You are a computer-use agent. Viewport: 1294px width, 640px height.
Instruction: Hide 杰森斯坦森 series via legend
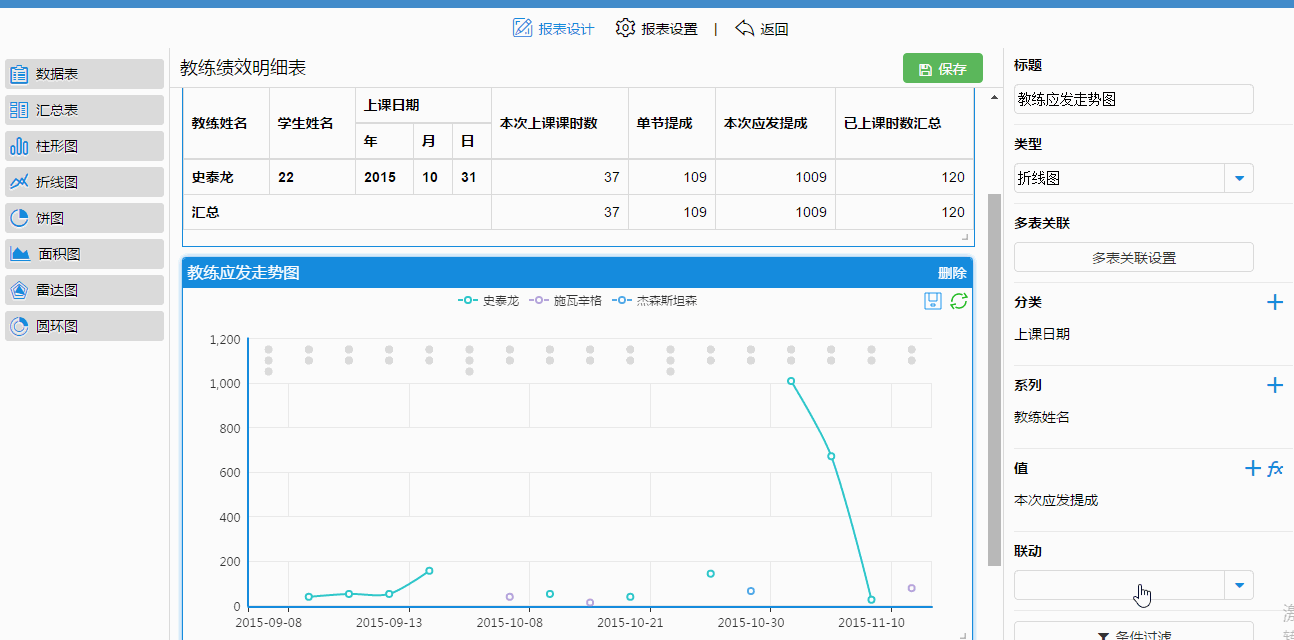click(656, 301)
